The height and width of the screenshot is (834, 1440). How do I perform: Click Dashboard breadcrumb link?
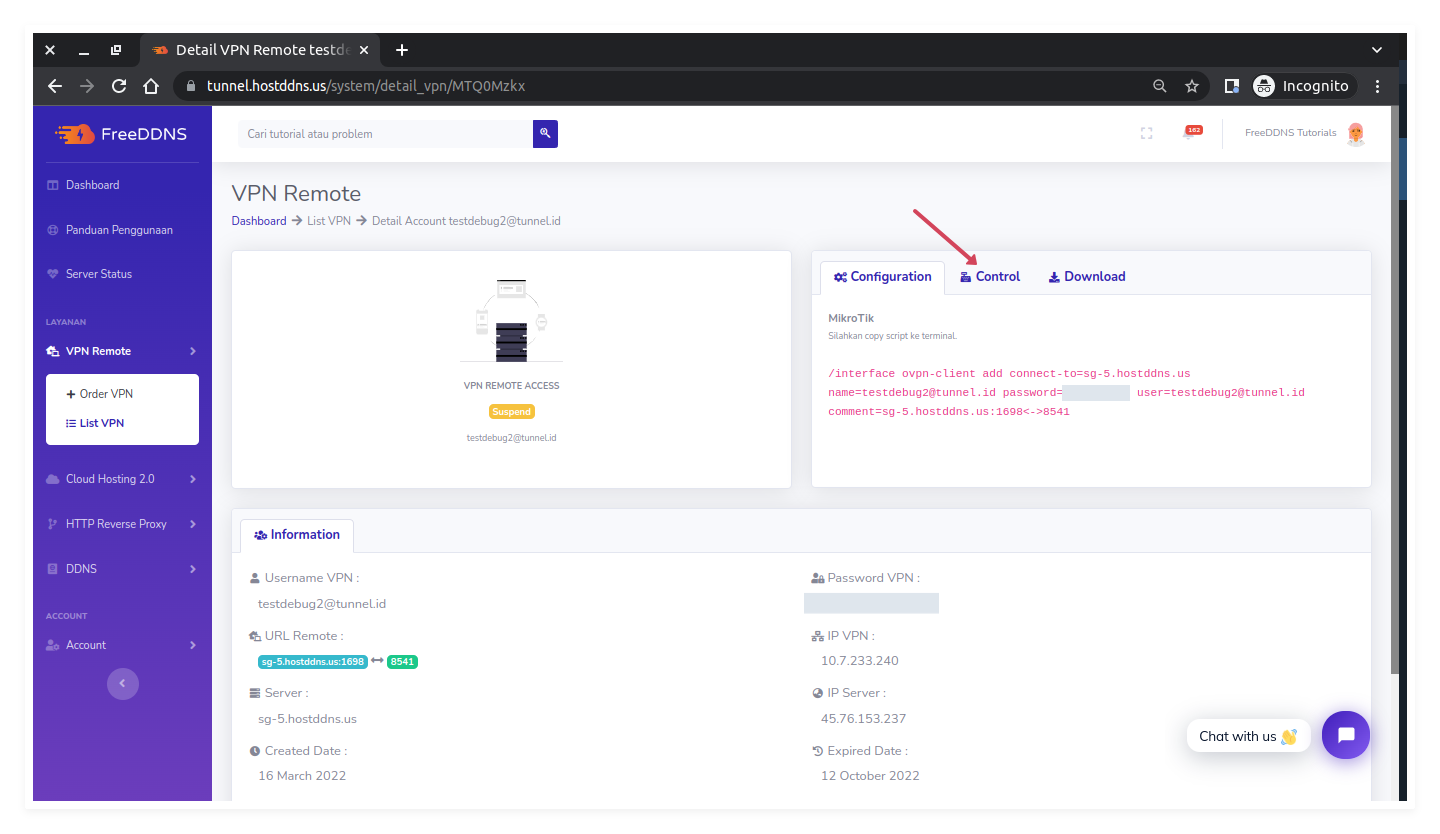(259, 221)
